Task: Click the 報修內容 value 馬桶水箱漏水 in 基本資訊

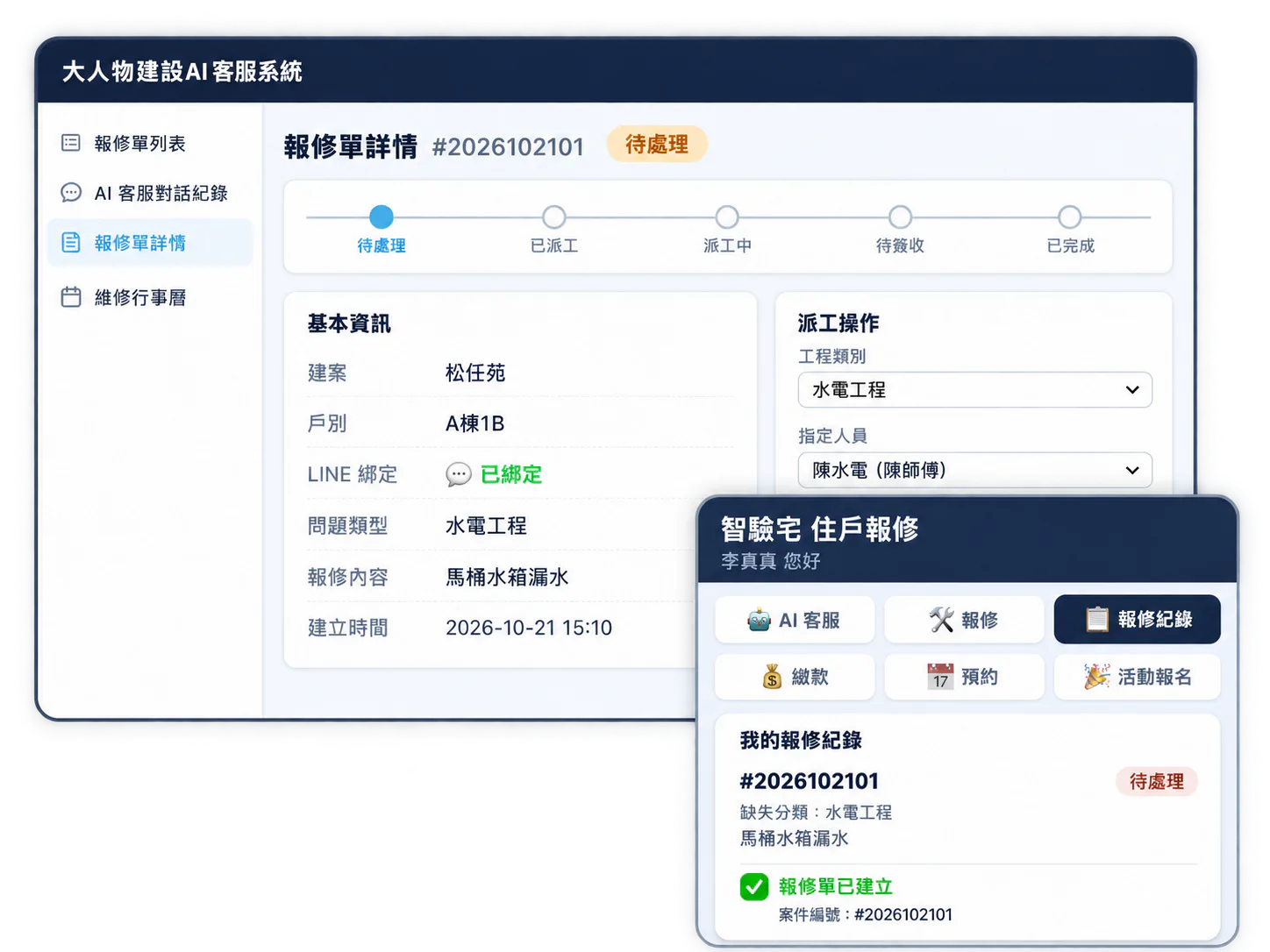Action: [507, 577]
